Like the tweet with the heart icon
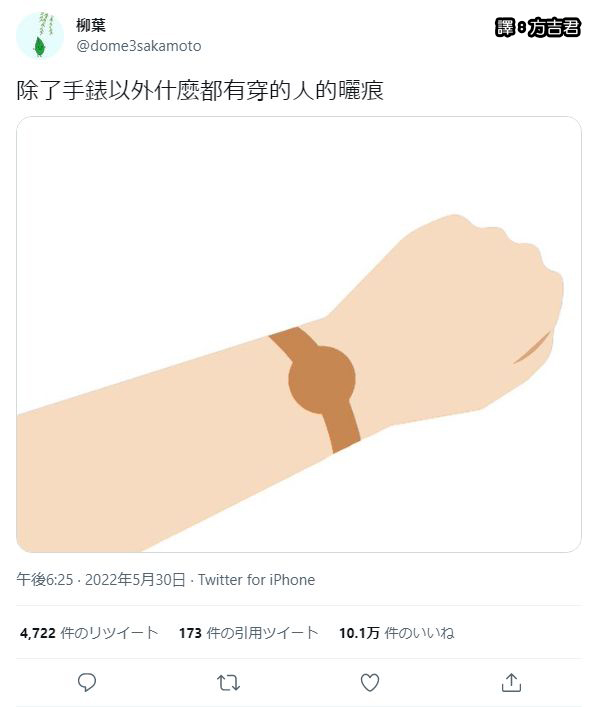Screen dimensions: 598x707 click(370, 682)
